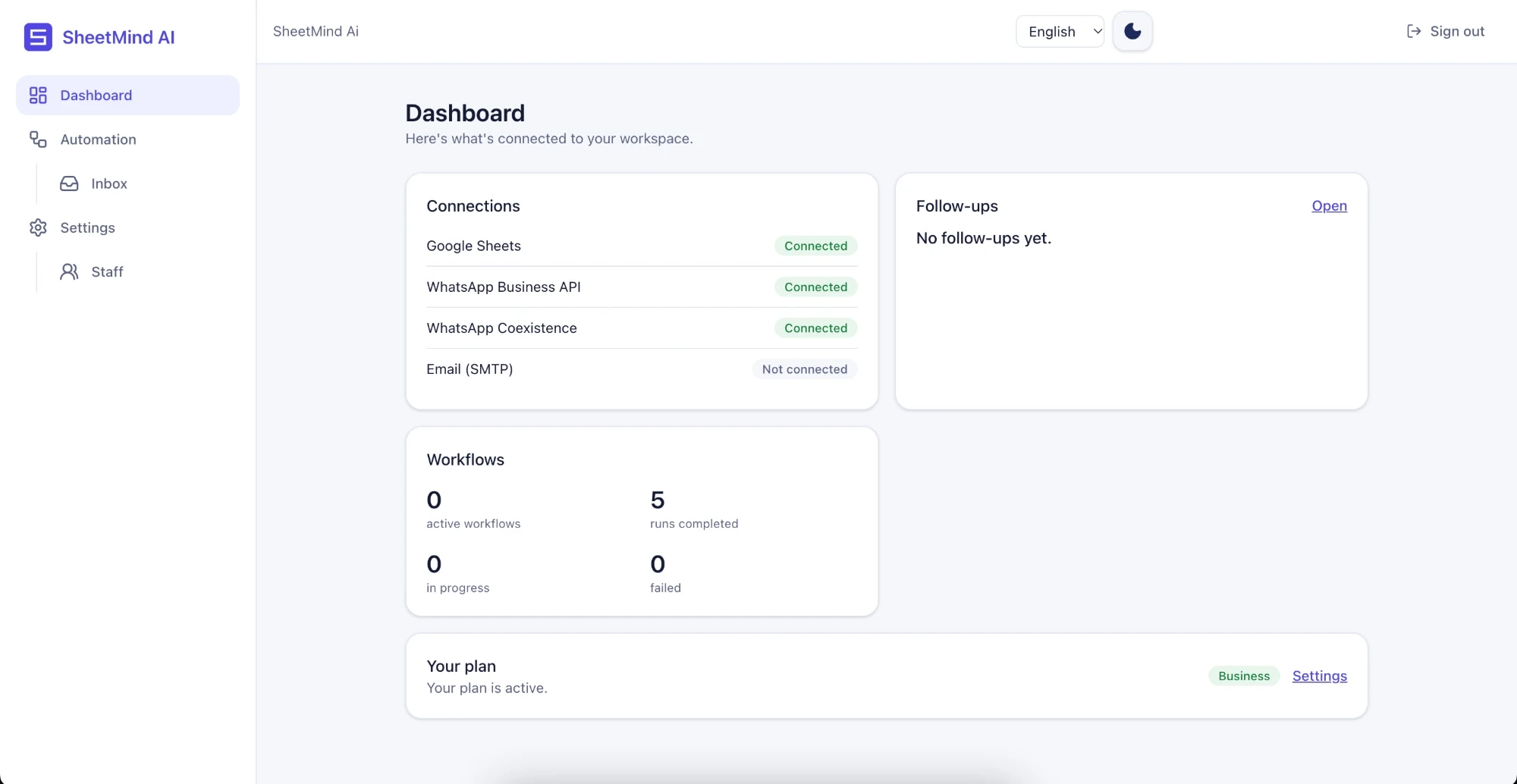
Task: Click the Dashboard page heading
Action: point(465,113)
